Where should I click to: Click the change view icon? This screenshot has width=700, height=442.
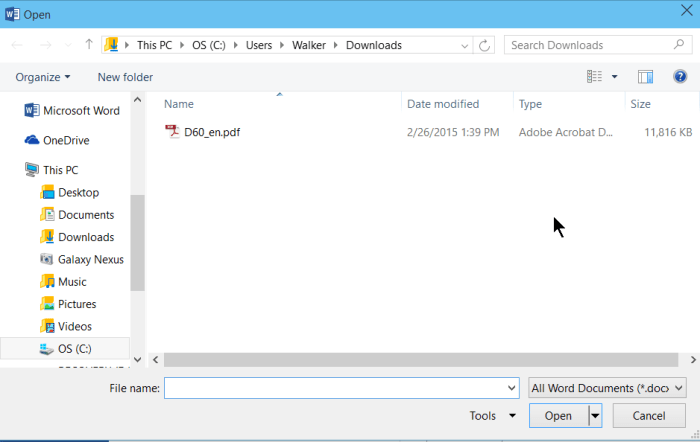pyautogui.click(x=594, y=77)
